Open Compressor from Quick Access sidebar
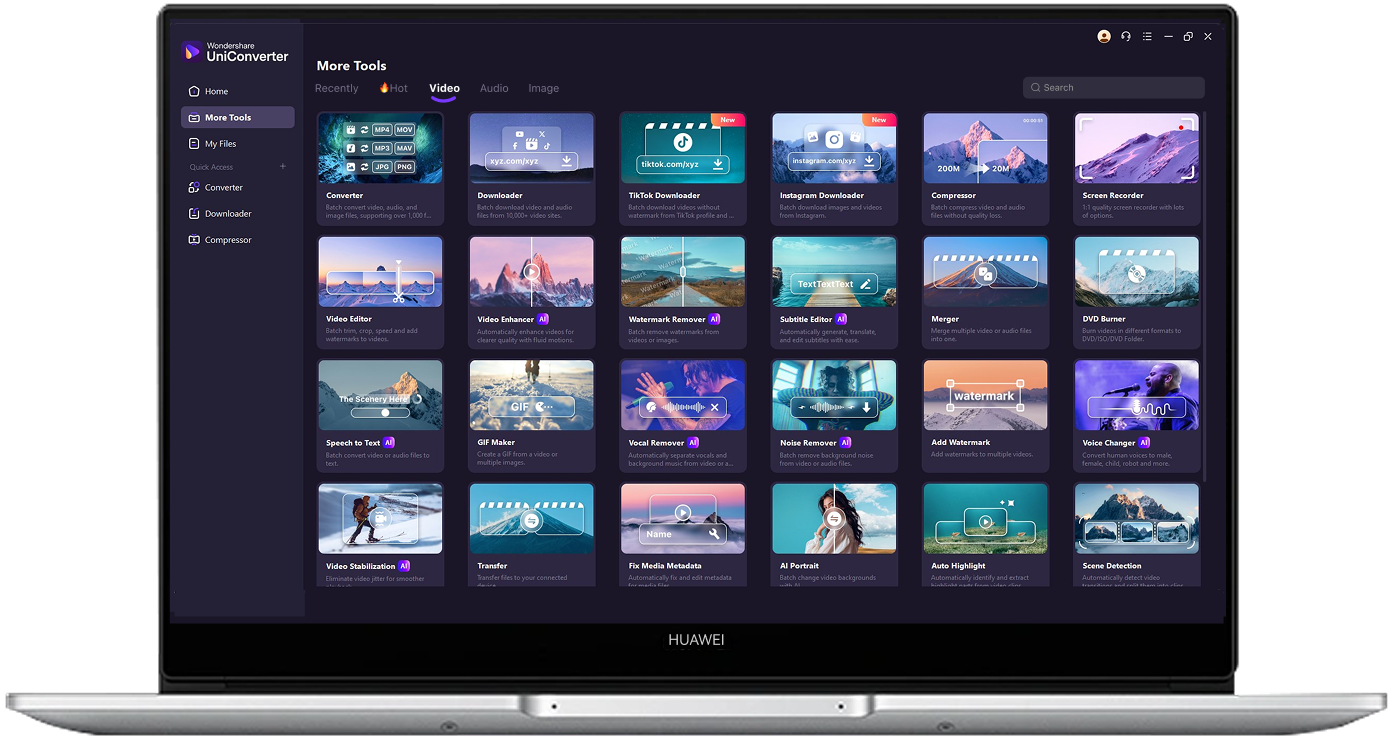The height and width of the screenshot is (742, 1393). (238, 239)
